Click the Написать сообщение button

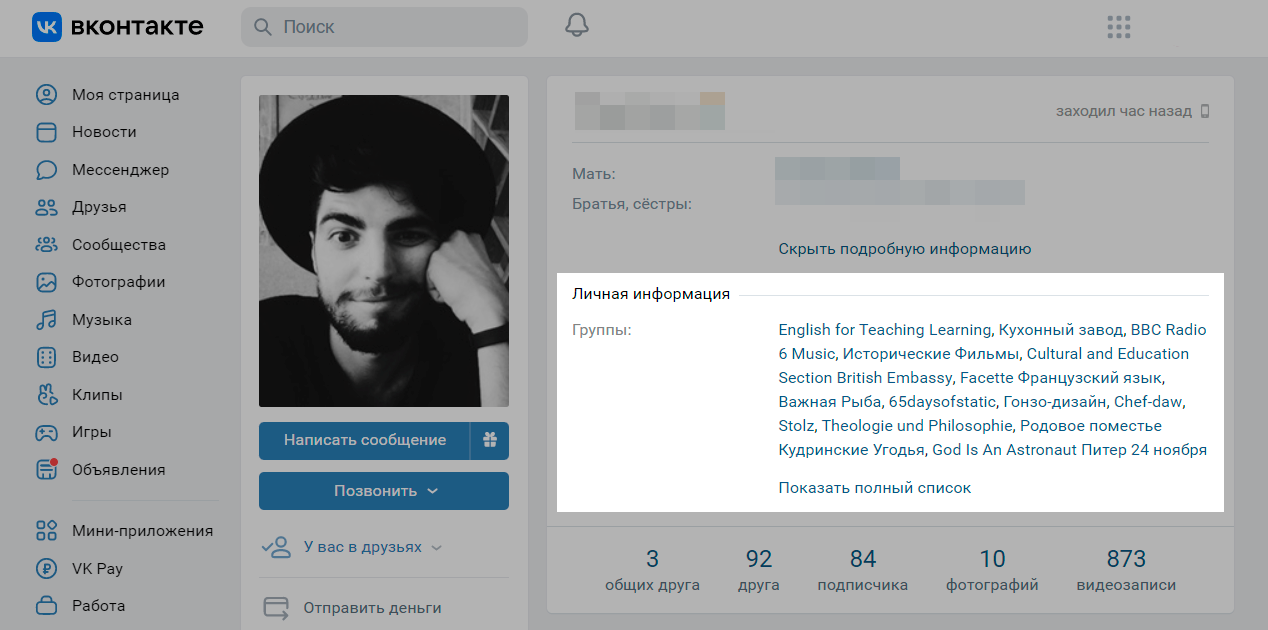(x=364, y=441)
